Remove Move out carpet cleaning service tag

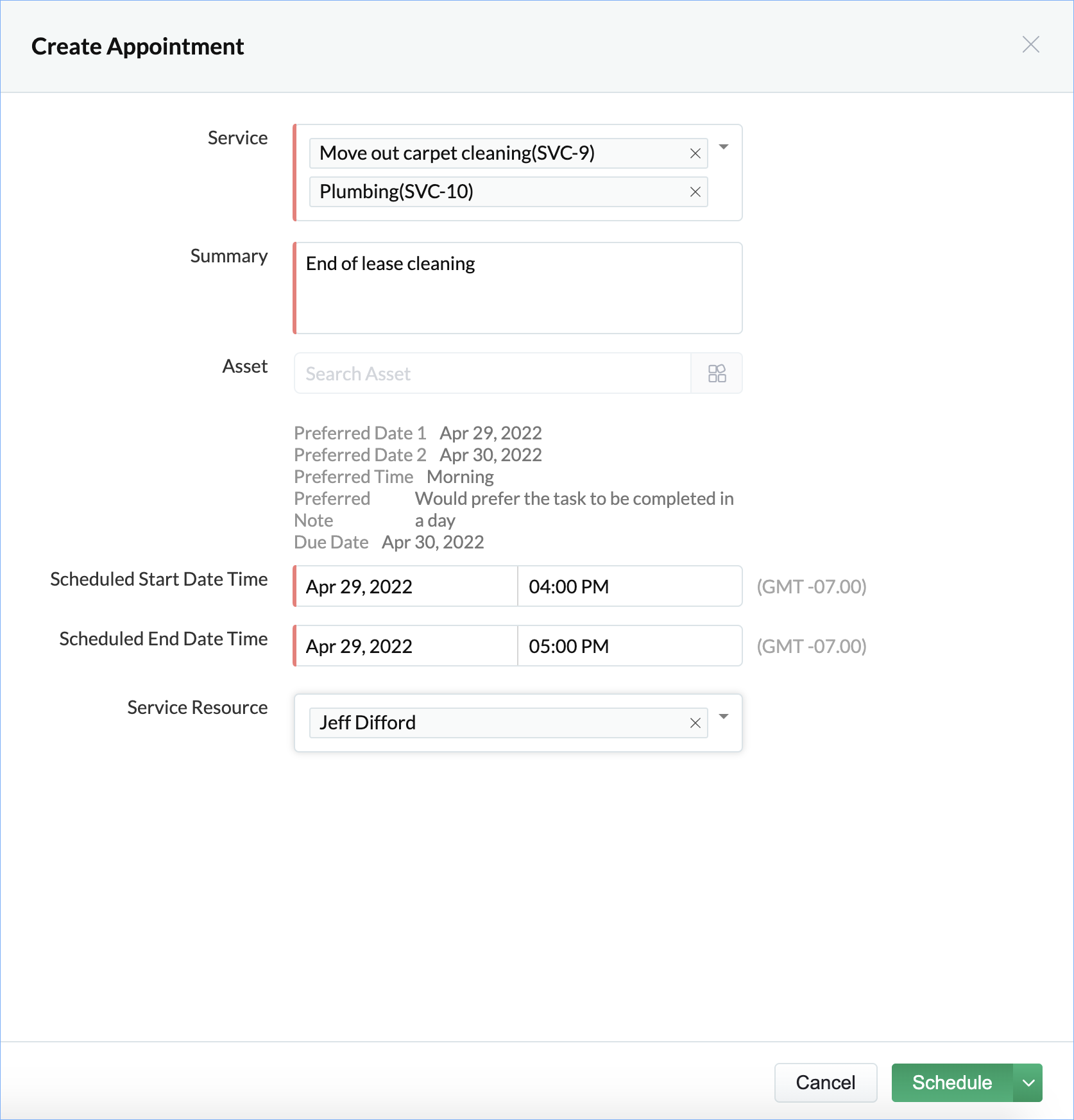click(x=695, y=154)
